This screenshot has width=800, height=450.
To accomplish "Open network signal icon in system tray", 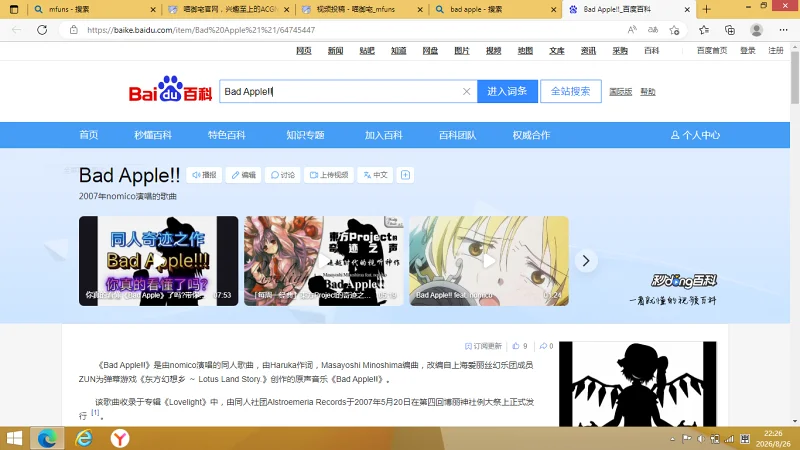I will tap(730, 439).
